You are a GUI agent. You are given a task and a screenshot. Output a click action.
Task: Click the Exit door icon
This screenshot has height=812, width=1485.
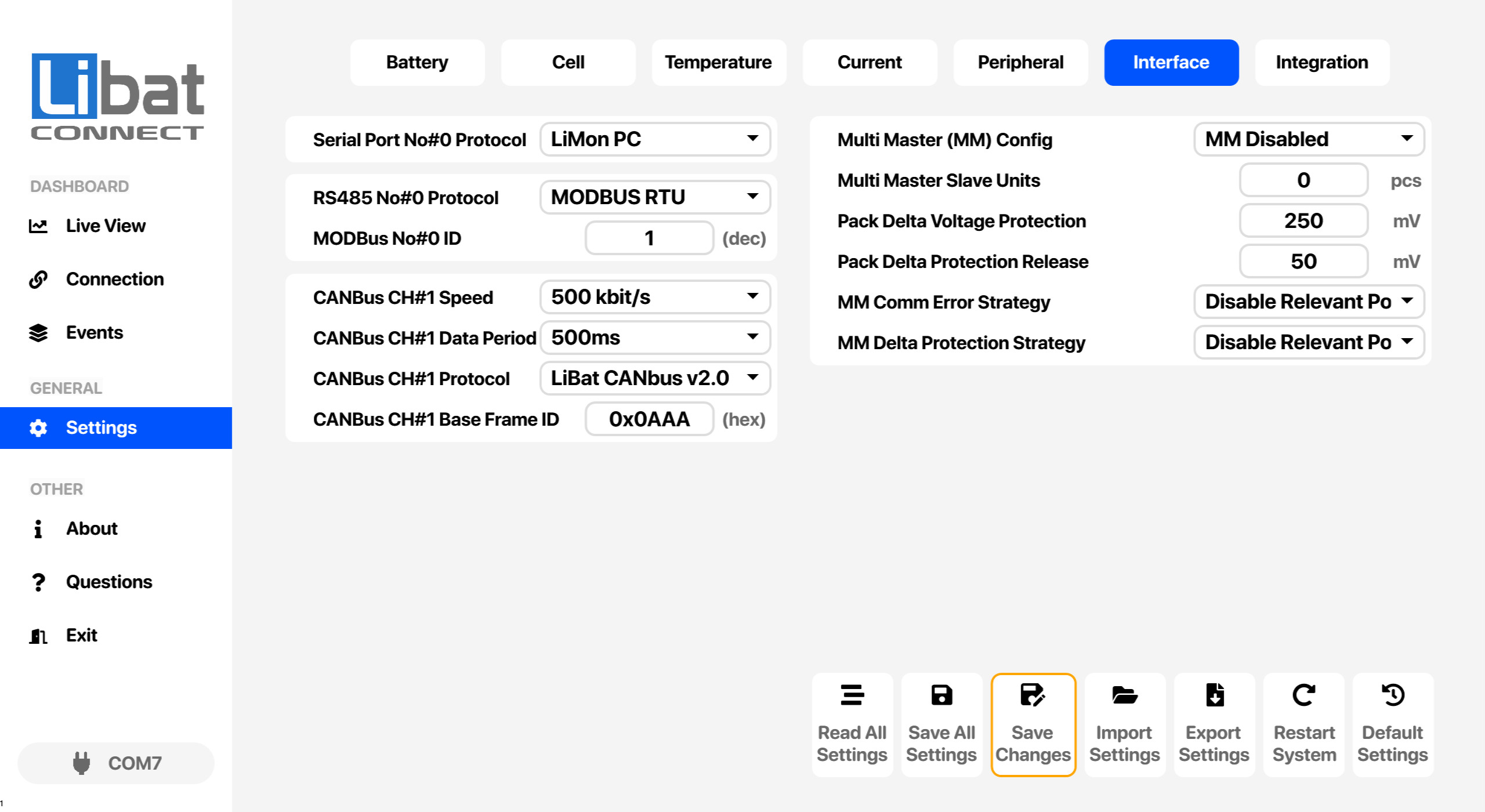pos(38,636)
